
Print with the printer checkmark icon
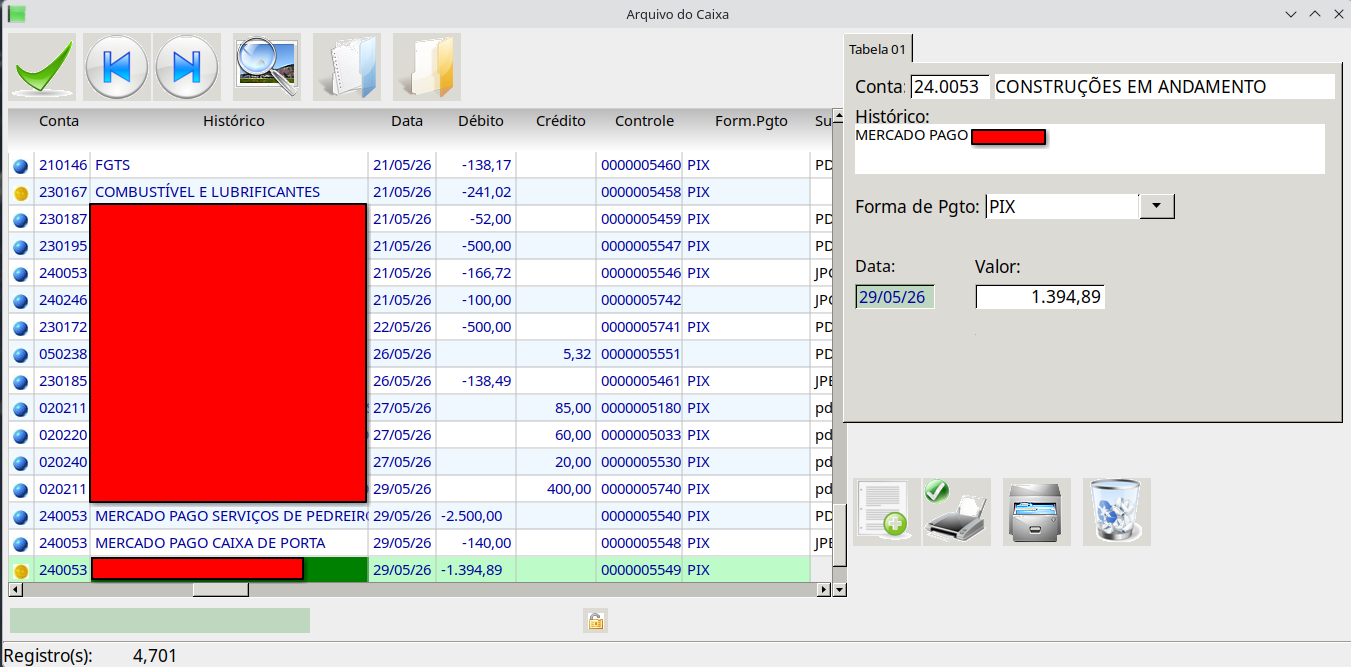click(x=957, y=512)
